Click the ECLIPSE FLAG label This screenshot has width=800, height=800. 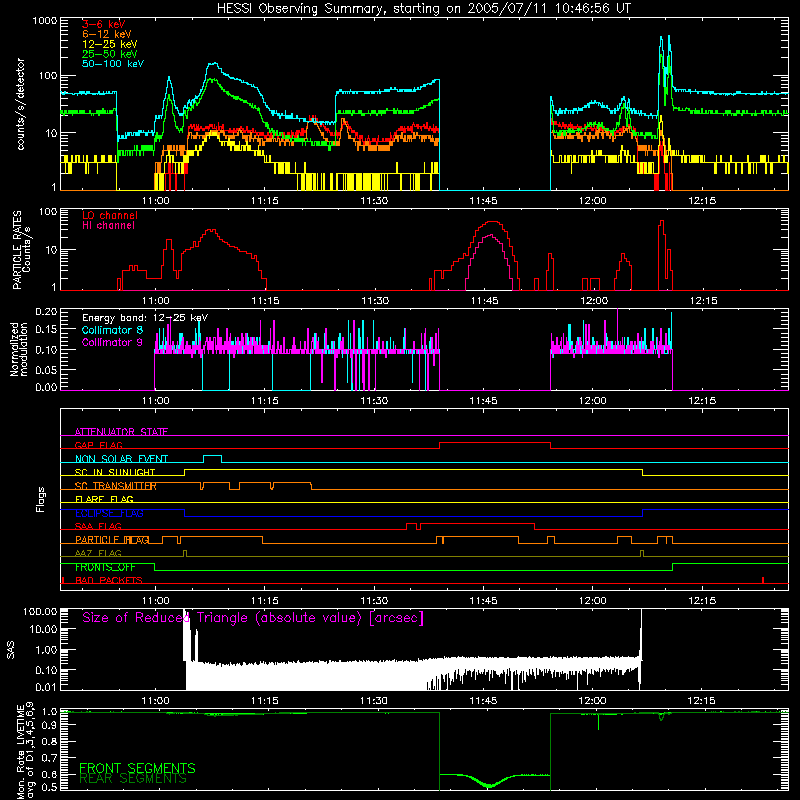coord(109,513)
